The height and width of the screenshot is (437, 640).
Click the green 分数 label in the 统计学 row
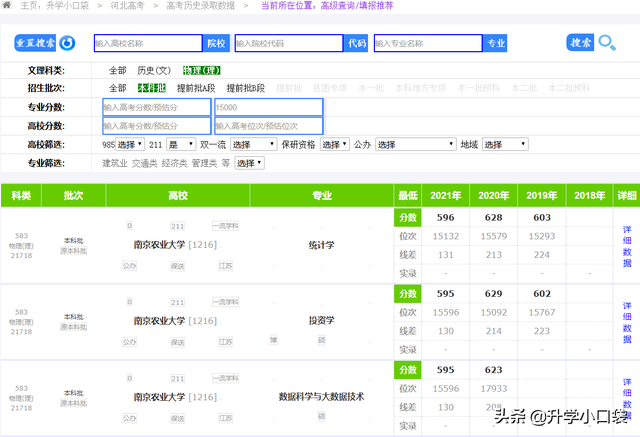tap(408, 217)
